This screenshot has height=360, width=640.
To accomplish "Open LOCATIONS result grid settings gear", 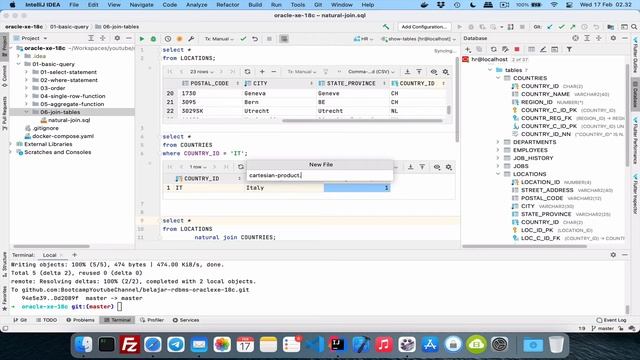I will pyautogui.click(x=445, y=71).
